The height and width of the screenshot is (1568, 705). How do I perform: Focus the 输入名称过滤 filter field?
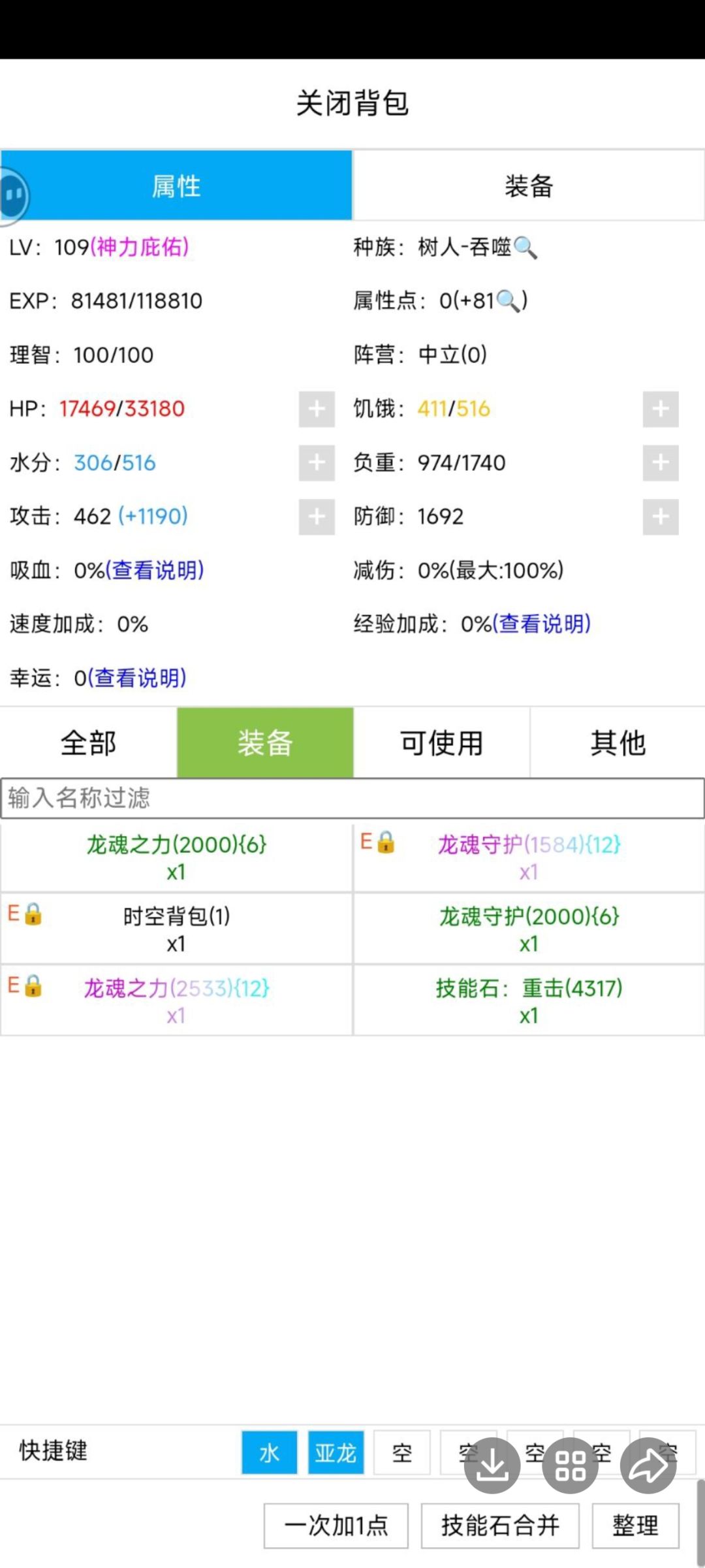pyautogui.click(x=352, y=798)
